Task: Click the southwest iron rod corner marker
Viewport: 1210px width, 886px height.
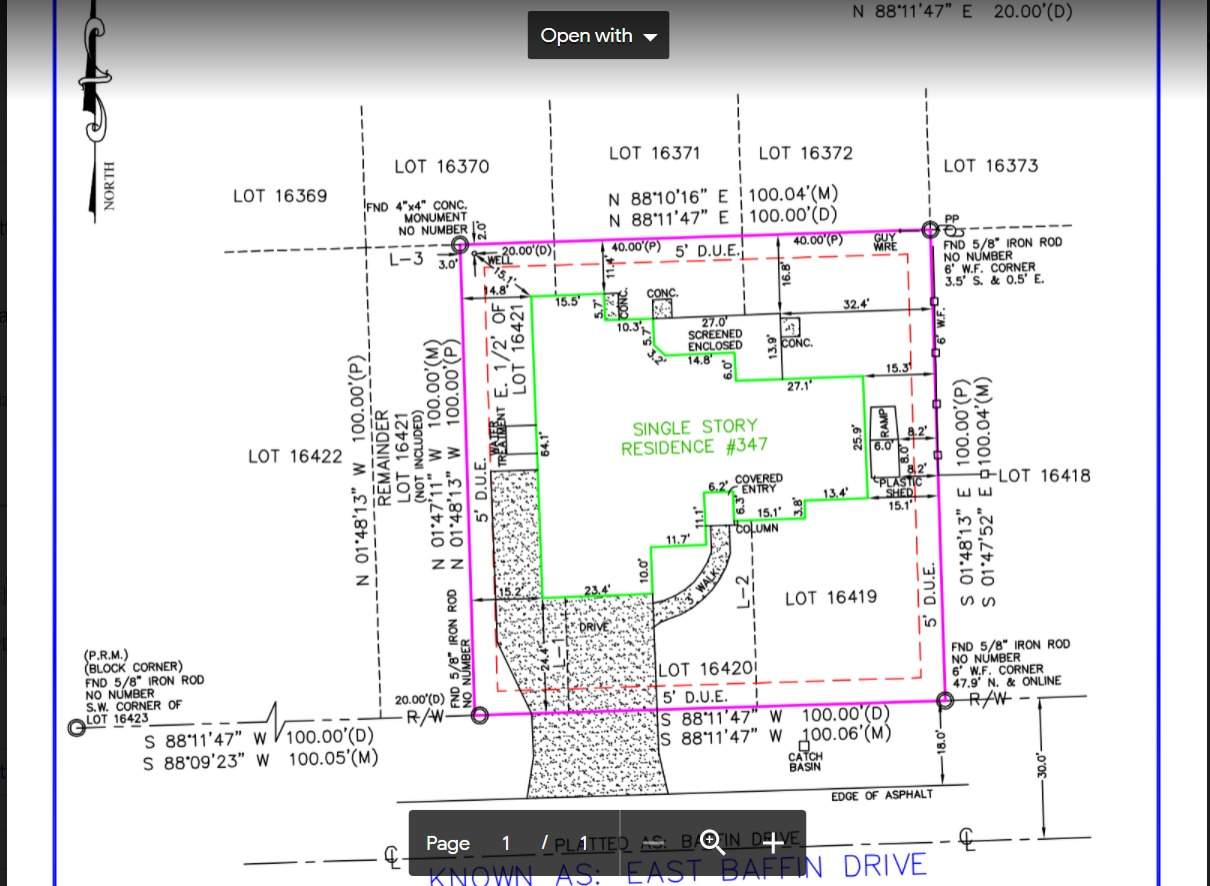Action: coord(479,714)
